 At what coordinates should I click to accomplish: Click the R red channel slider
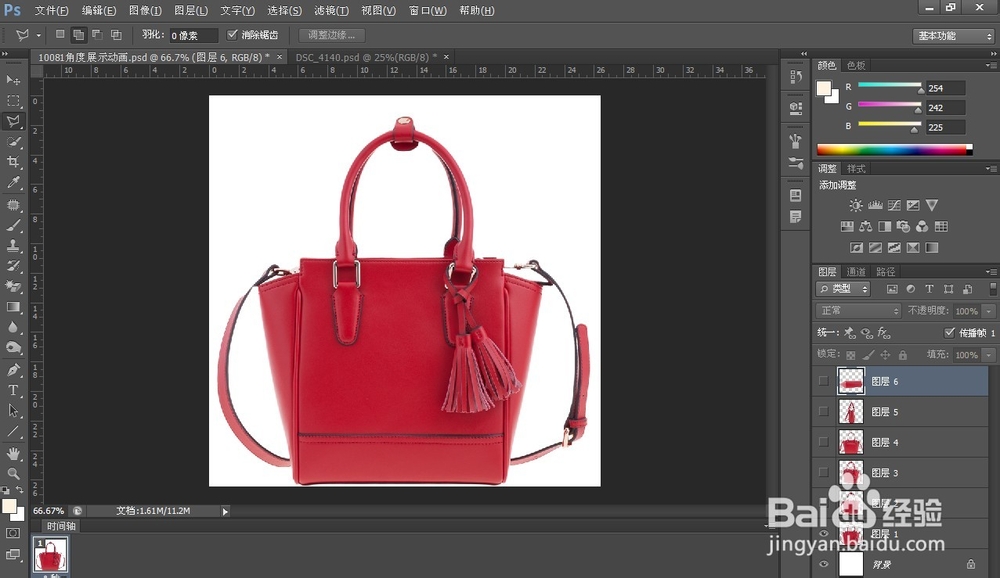click(890, 86)
